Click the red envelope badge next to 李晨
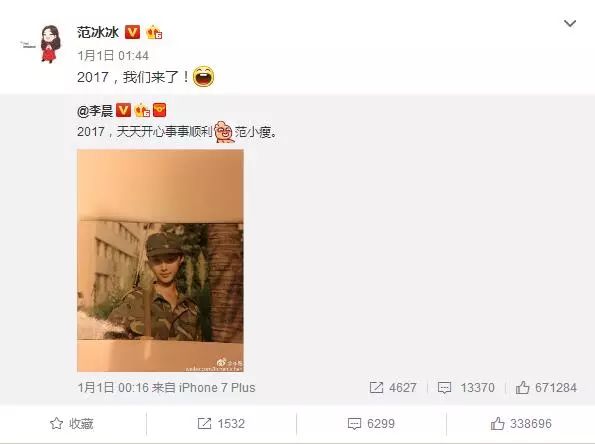Viewport: 595px width, 444px height. (x=159, y=110)
